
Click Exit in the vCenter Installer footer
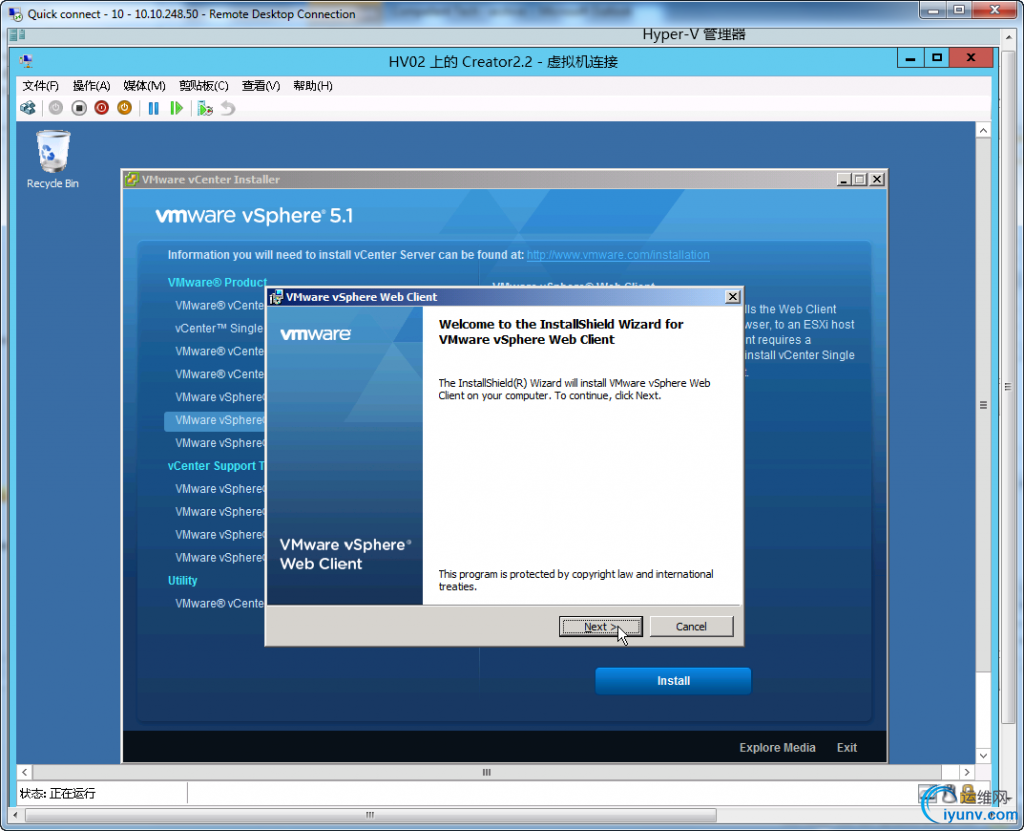[847, 747]
